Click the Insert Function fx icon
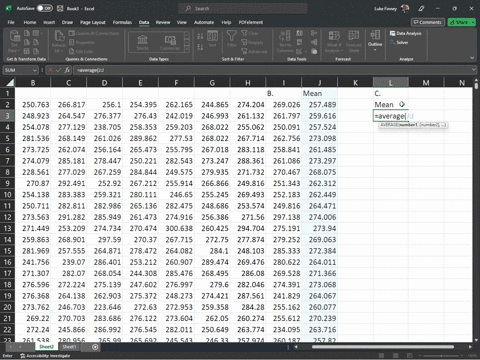Screen dimensions: 480x360 (x=67, y=70)
